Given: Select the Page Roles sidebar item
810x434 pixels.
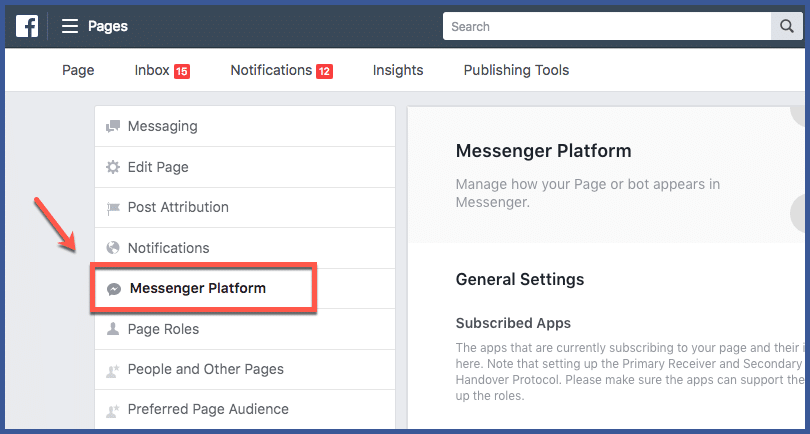Looking at the screenshot, I should click(x=163, y=329).
